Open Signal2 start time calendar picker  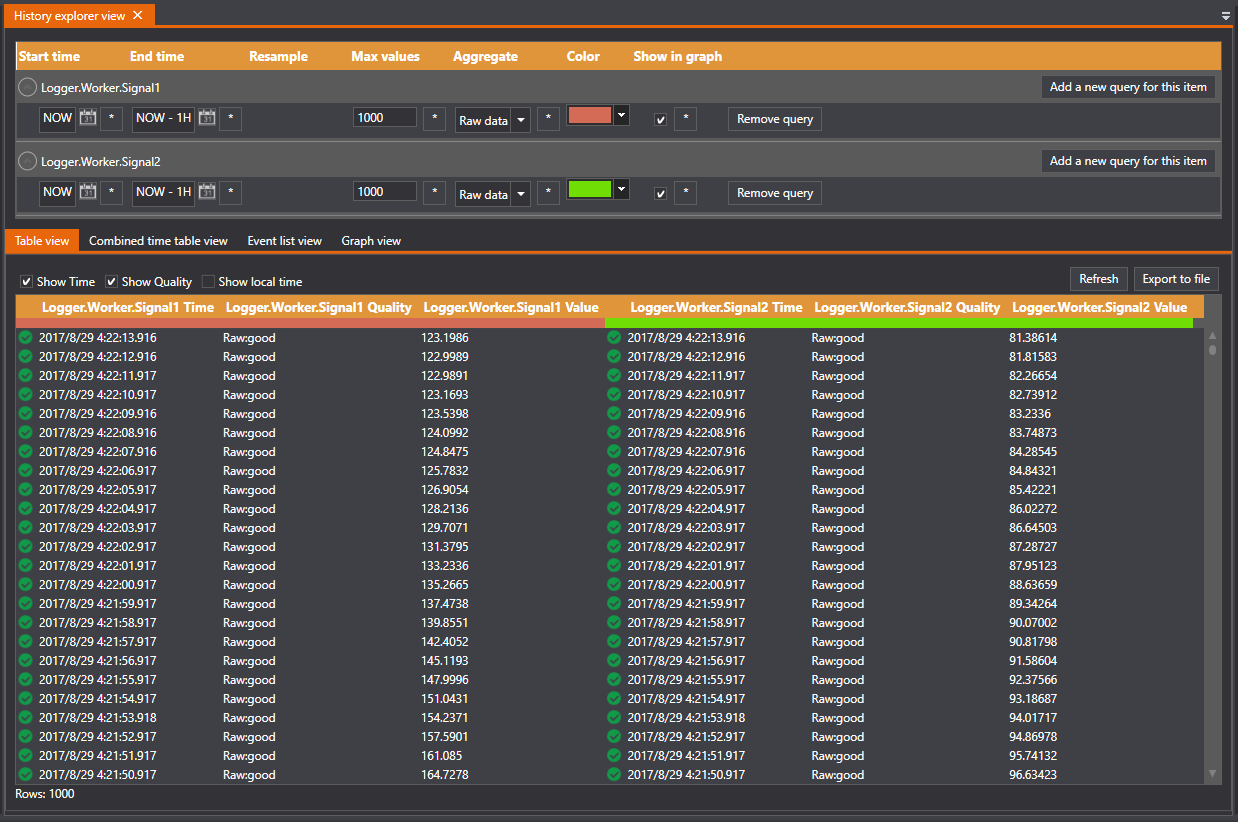pyautogui.click(x=88, y=192)
